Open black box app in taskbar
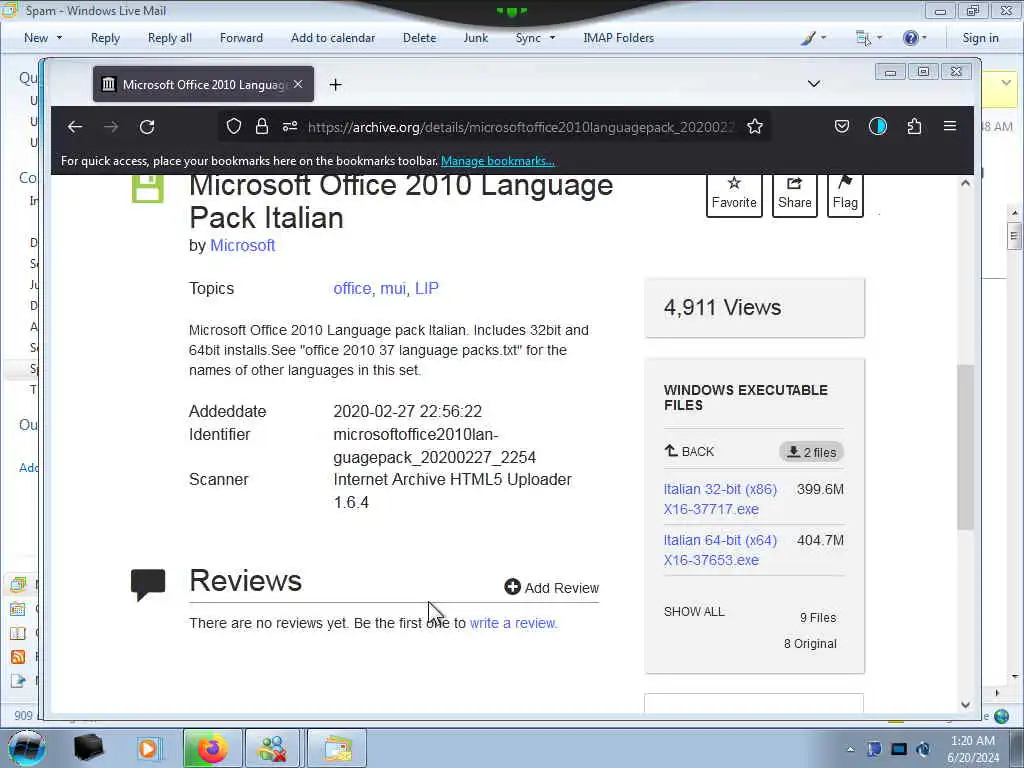The width and height of the screenshot is (1024, 768). [x=88, y=748]
